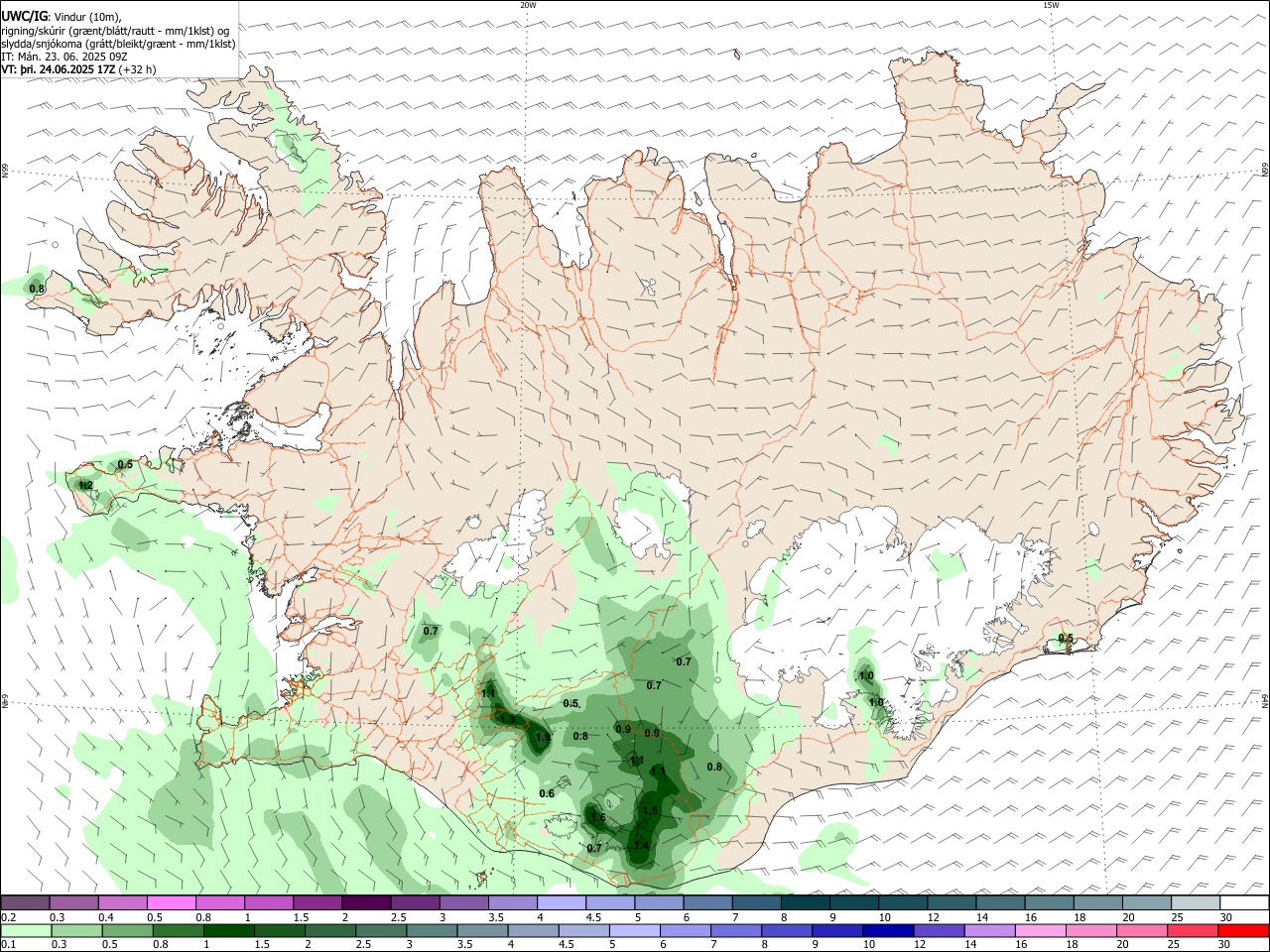Click the light grey swatch labeled 25
1270x952 pixels.
point(1196,903)
